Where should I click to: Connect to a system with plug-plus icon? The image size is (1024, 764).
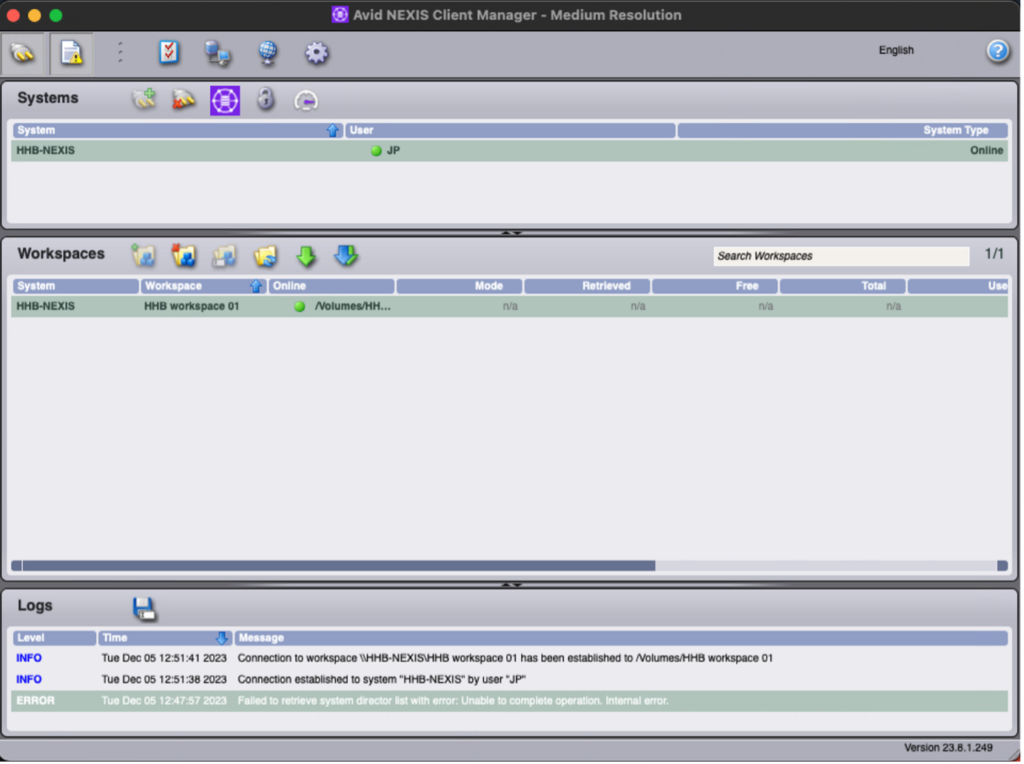point(144,100)
